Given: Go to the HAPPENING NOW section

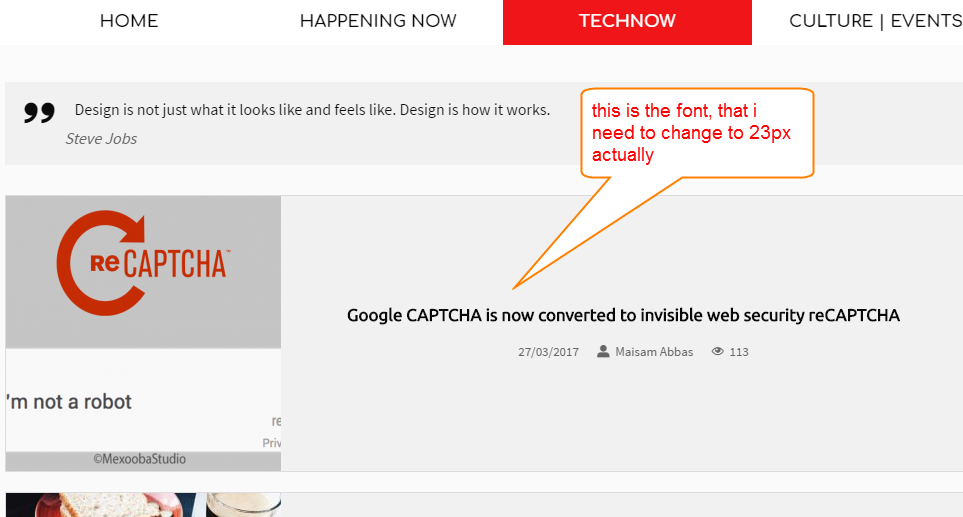Looking at the screenshot, I should click(x=378, y=21).
